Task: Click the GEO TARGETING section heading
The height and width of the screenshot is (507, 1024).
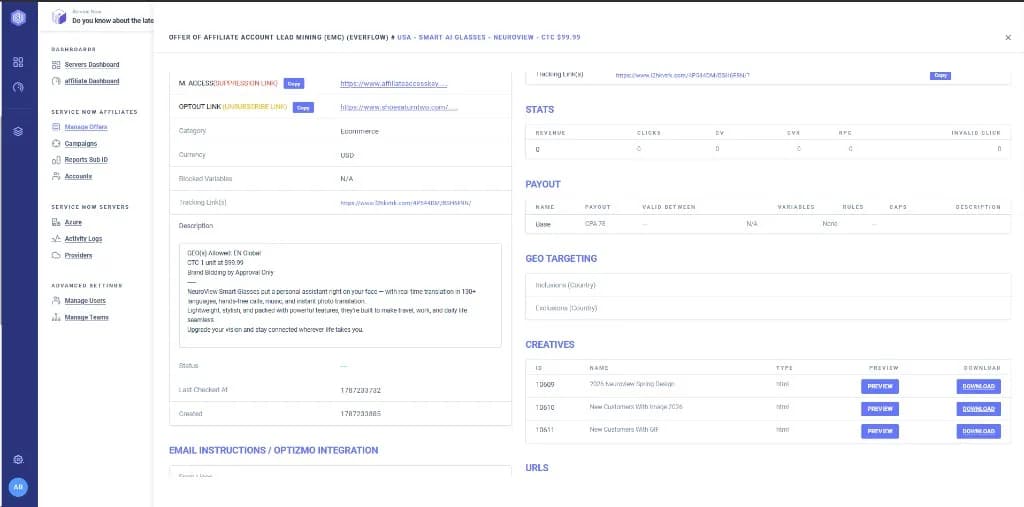Action: (x=561, y=259)
